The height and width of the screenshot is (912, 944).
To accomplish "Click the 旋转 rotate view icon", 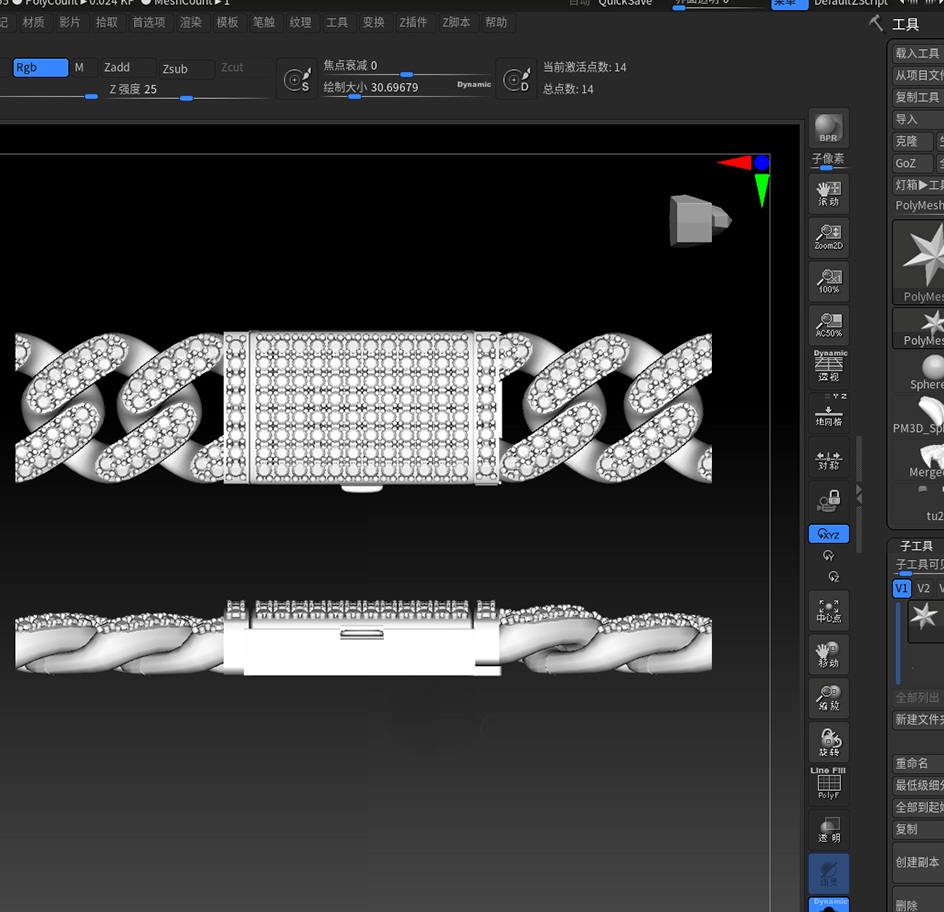I will click(x=828, y=743).
